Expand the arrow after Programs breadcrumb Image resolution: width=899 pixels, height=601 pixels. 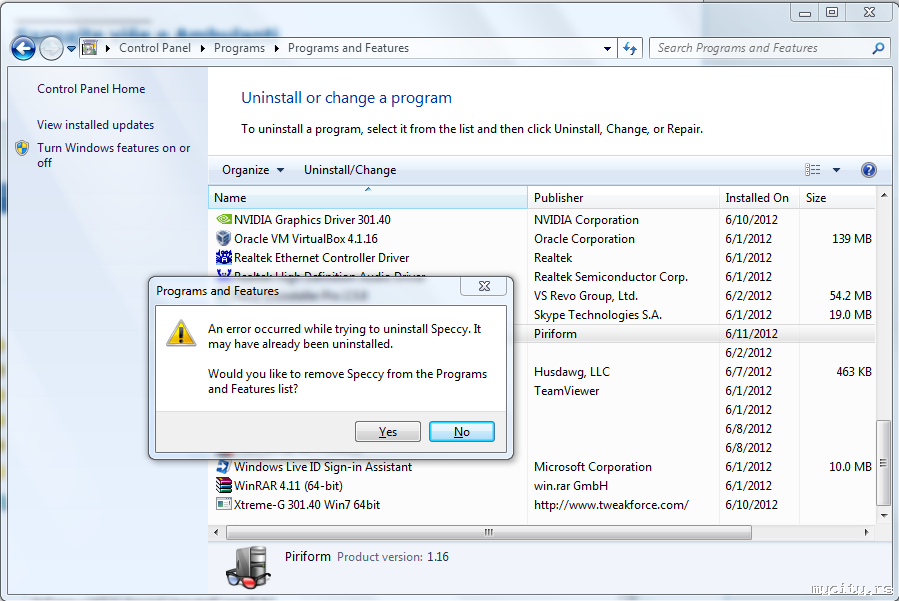pos(277,49)
